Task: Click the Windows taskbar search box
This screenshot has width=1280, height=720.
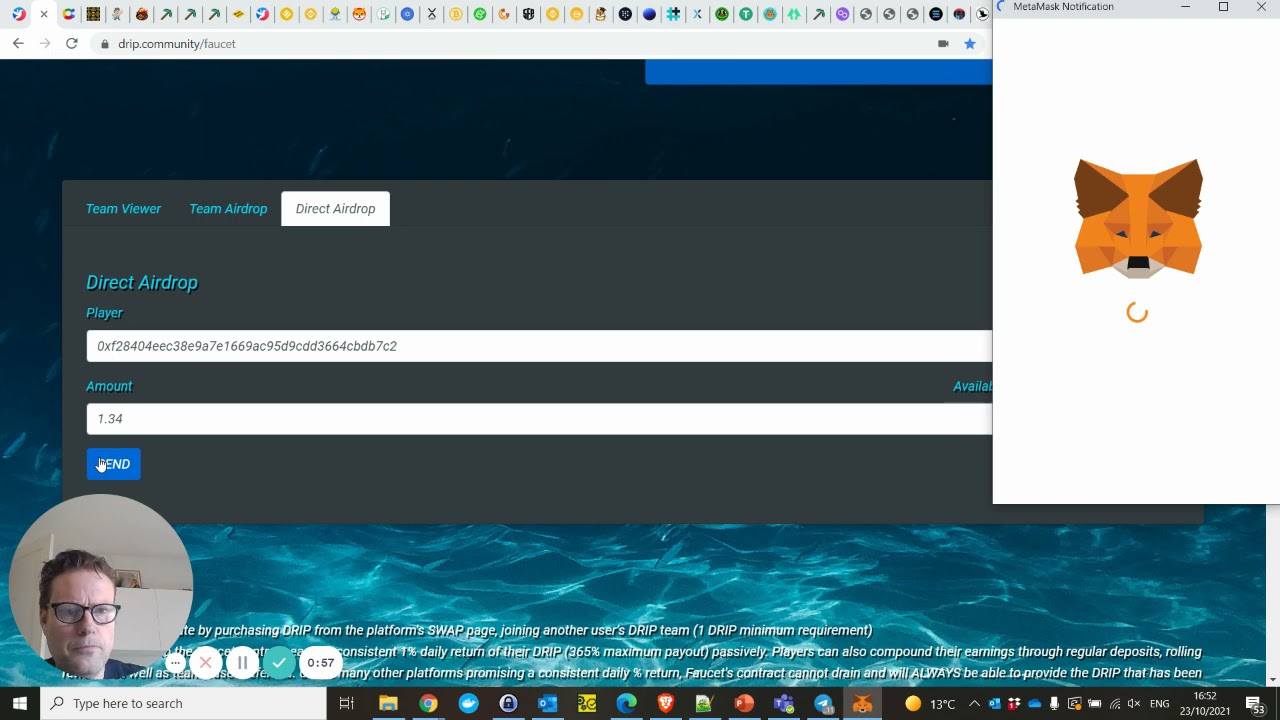Action: 183,703
